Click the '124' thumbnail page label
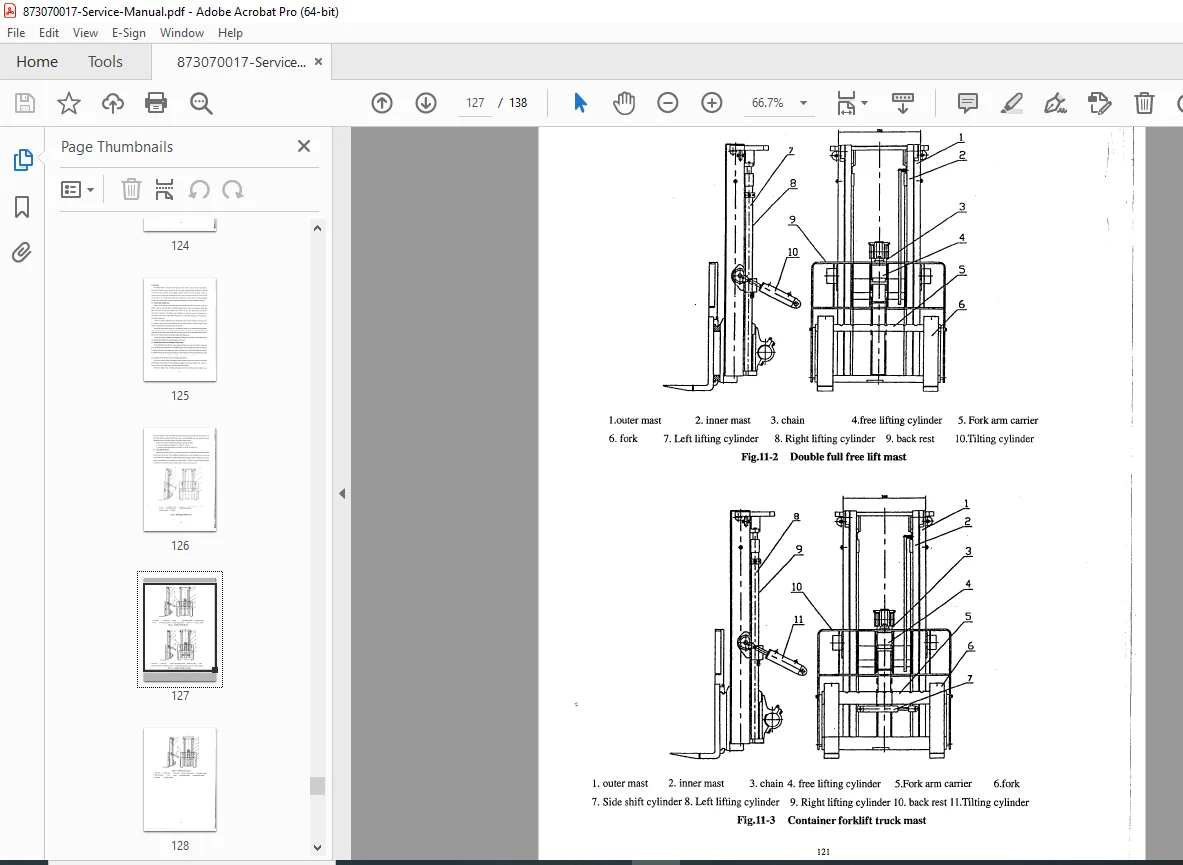 click(180, 246)
